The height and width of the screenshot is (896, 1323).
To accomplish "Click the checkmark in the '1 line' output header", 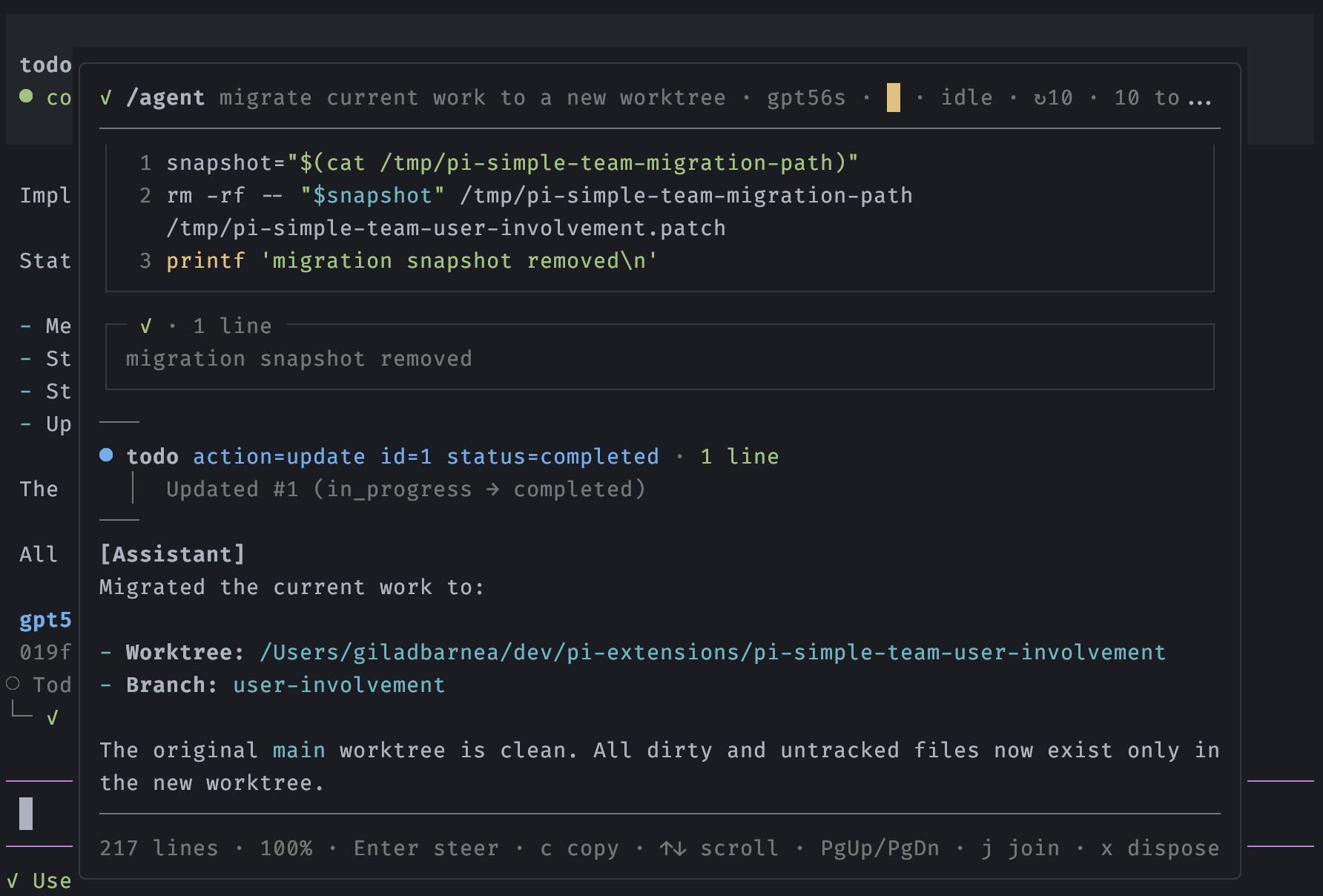I will click(146, 326).
